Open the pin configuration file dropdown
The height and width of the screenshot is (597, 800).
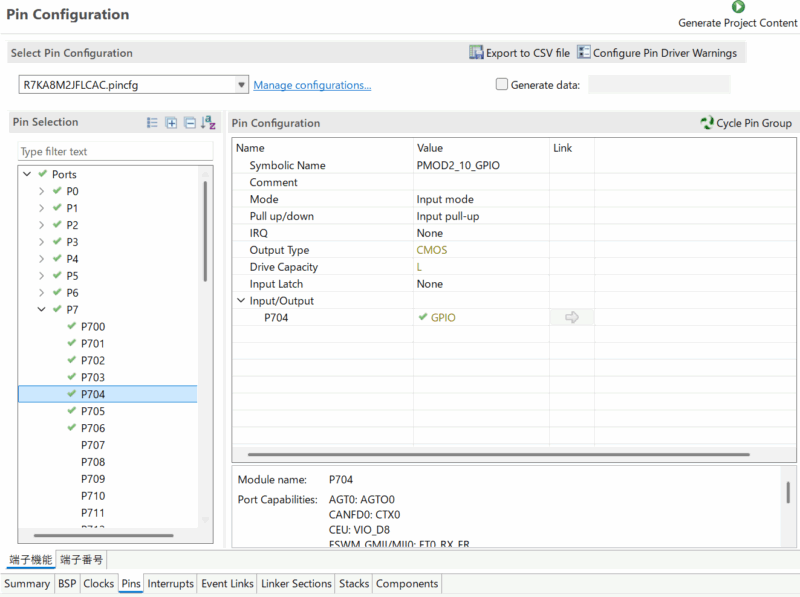coord(241,85)
